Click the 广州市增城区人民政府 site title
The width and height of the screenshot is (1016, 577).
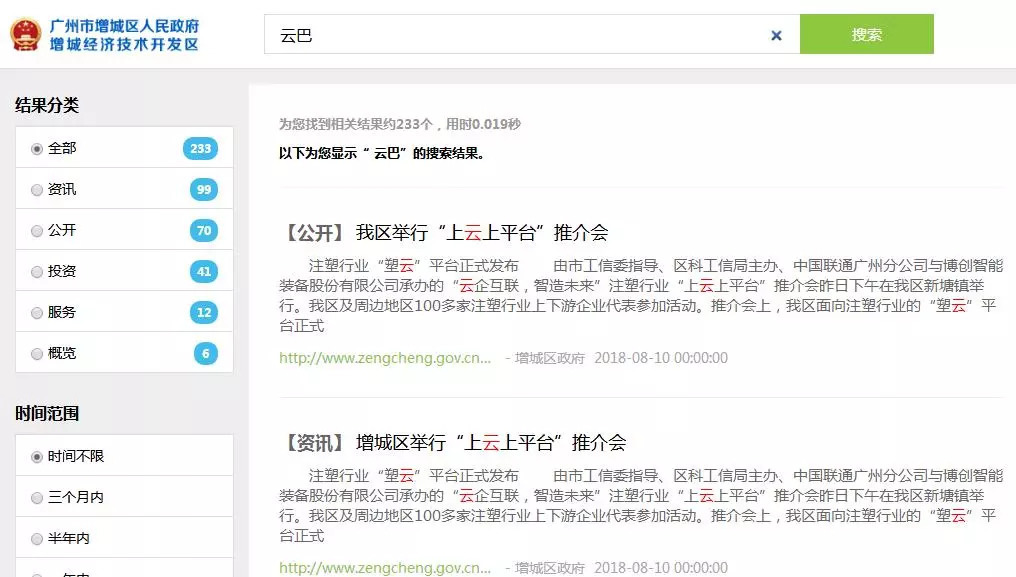pyautogui.click(x=124, y=26)
